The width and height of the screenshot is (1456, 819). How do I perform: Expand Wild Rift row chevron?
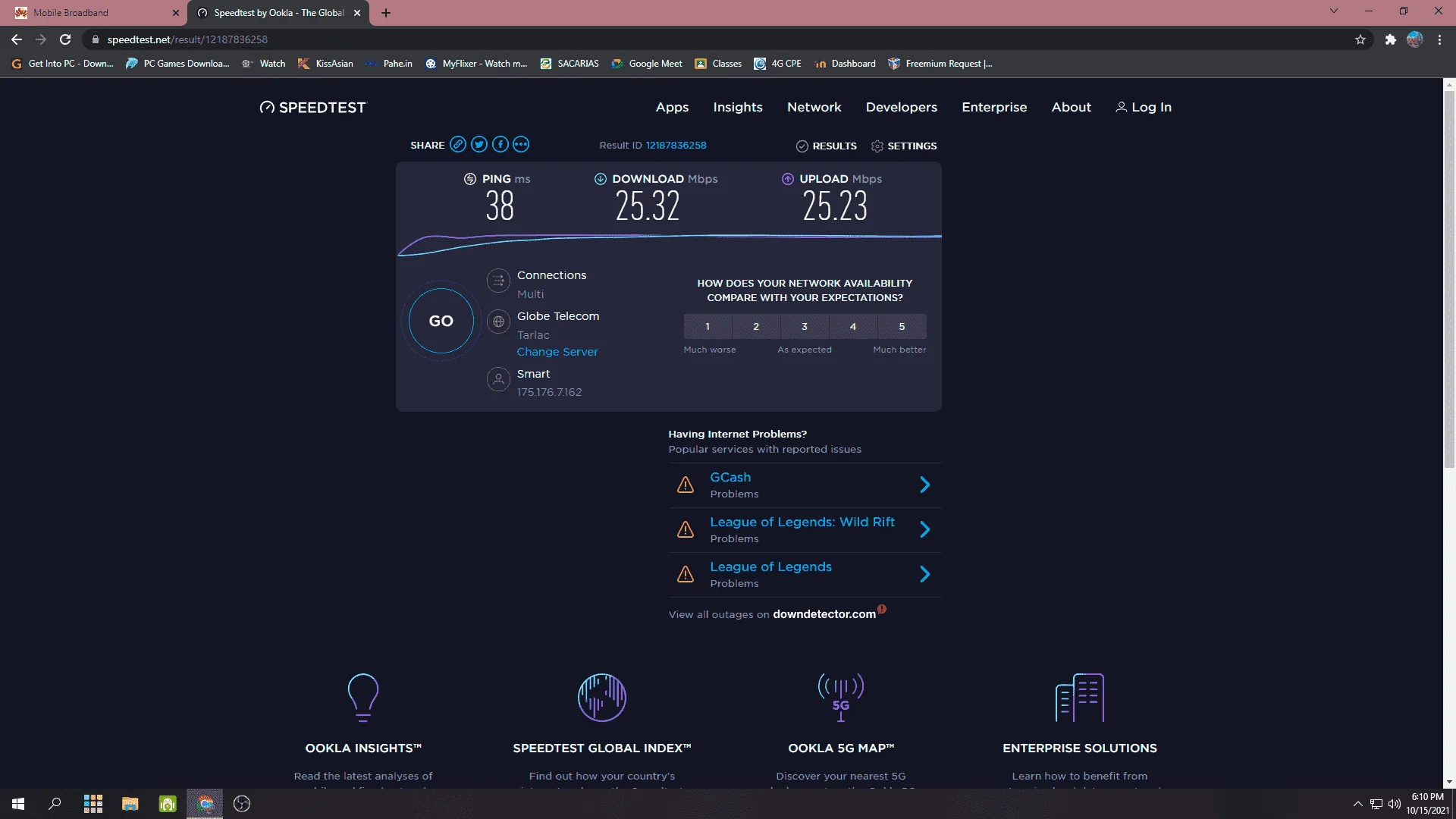point(925,529)
